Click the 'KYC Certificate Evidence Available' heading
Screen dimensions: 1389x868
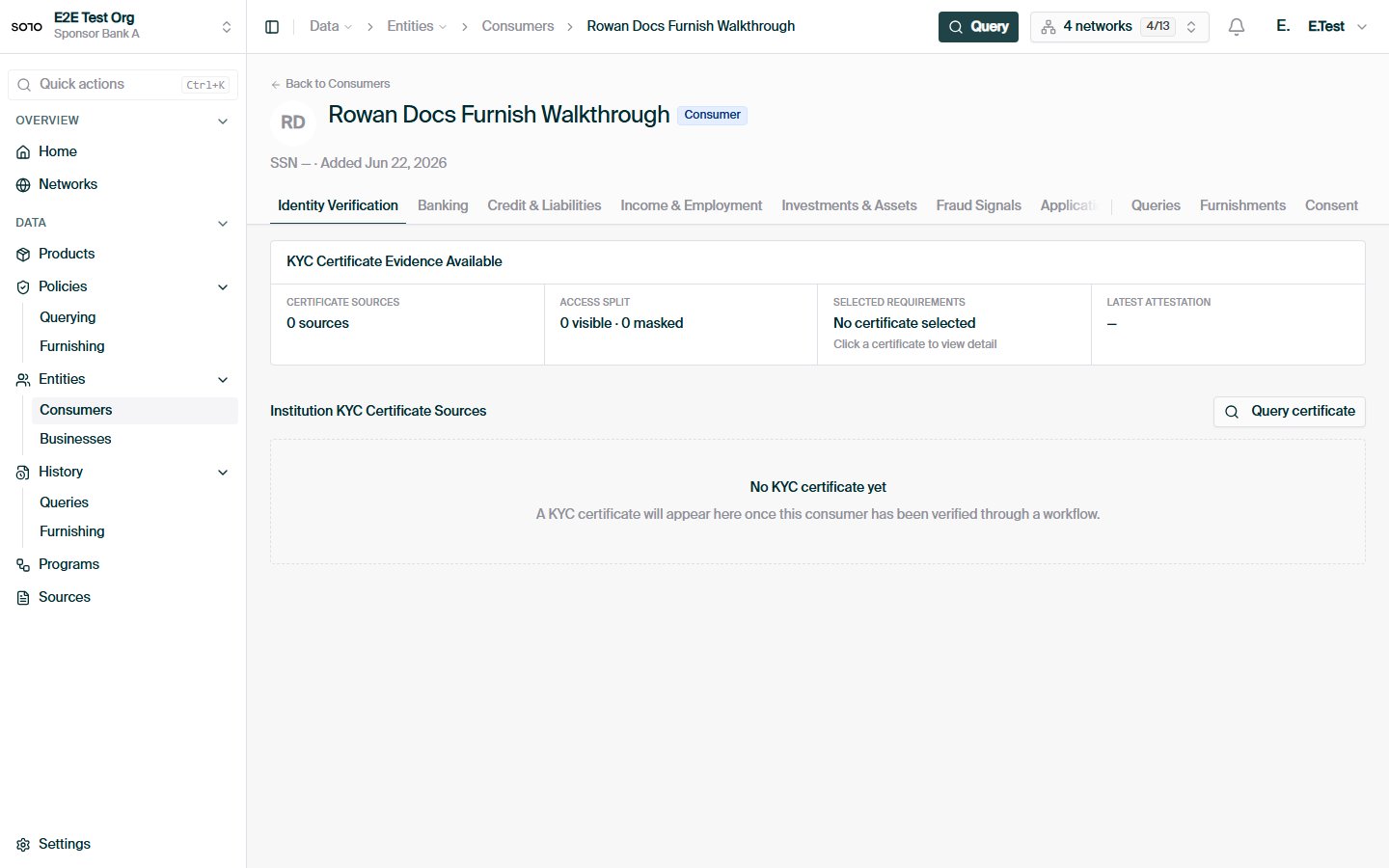[x=395, y=261]
